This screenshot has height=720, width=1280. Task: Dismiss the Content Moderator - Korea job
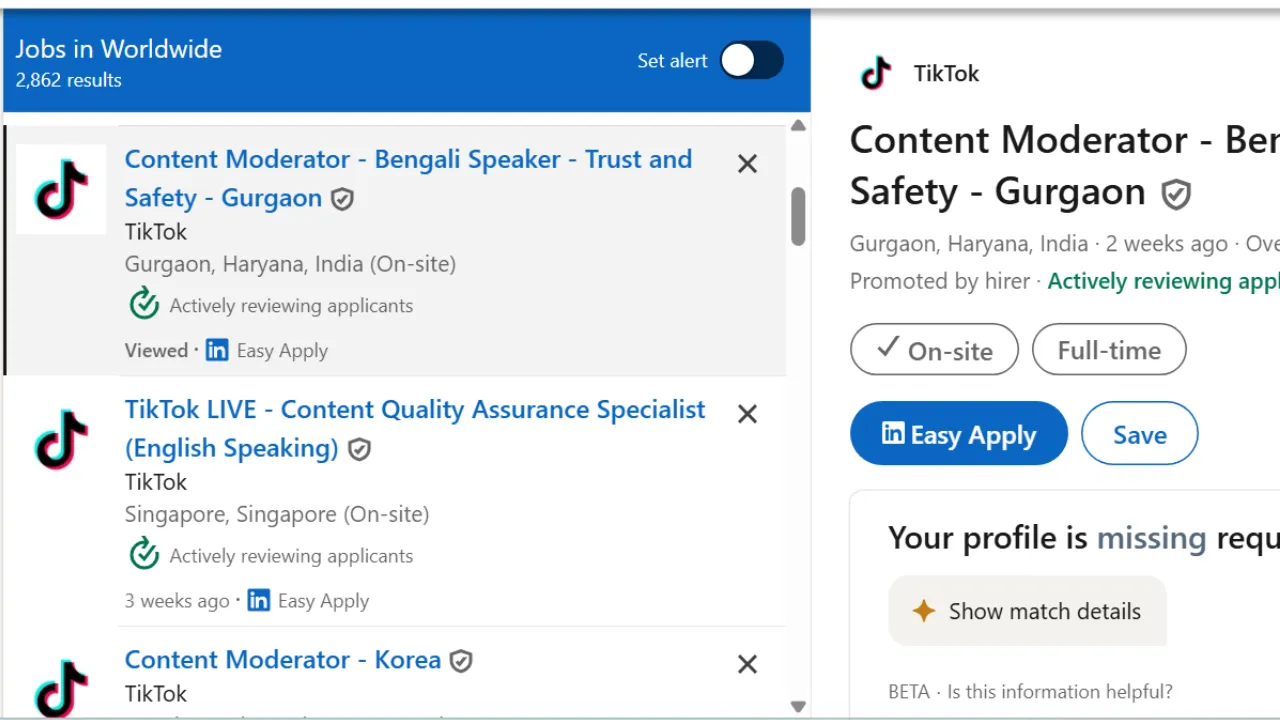tap(747, 664)
